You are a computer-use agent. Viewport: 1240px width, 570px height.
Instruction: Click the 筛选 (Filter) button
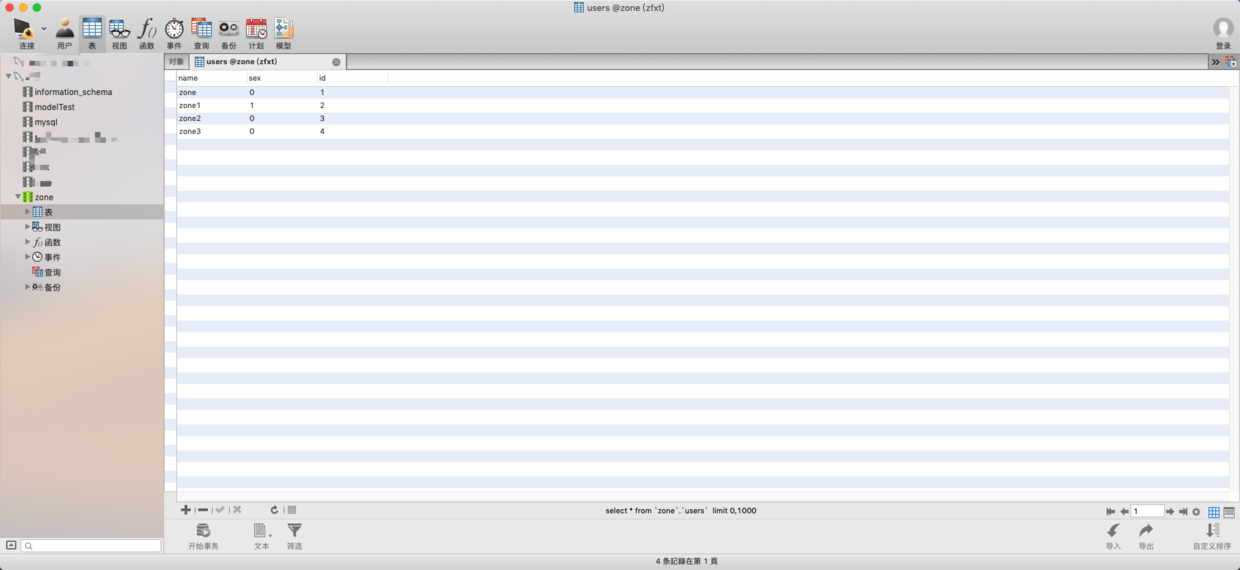(294, 536)
